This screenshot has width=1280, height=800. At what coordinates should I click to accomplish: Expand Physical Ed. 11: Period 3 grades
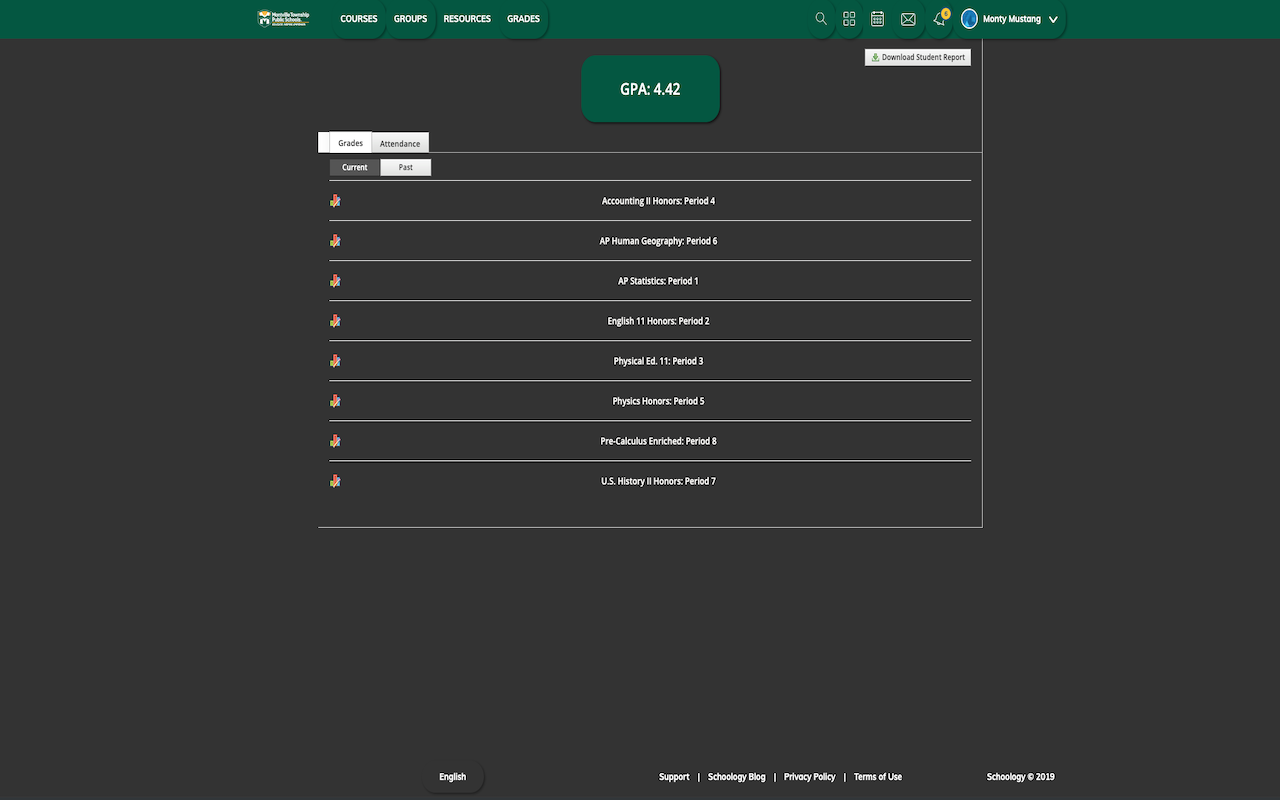tap(658, 361)
